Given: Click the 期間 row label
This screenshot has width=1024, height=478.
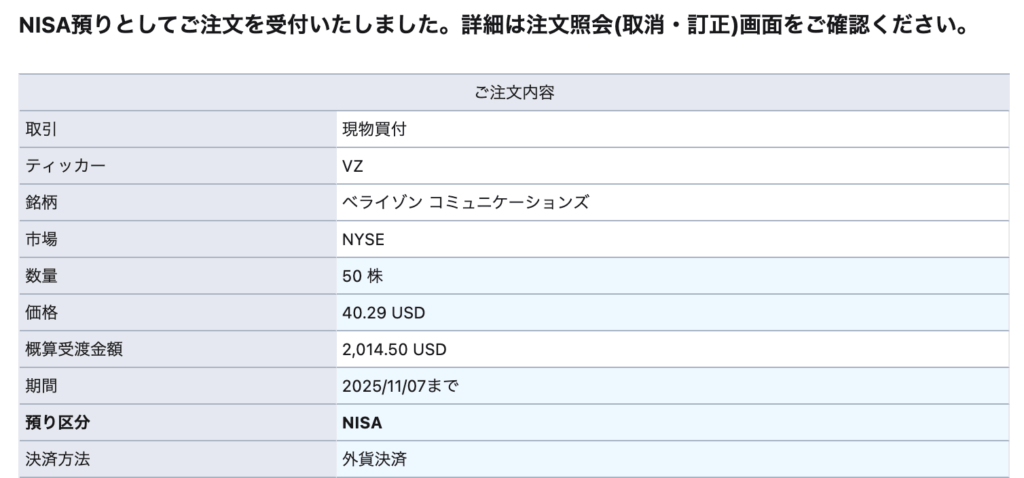Looking at the screenshot, I should (x=42, y=386).
